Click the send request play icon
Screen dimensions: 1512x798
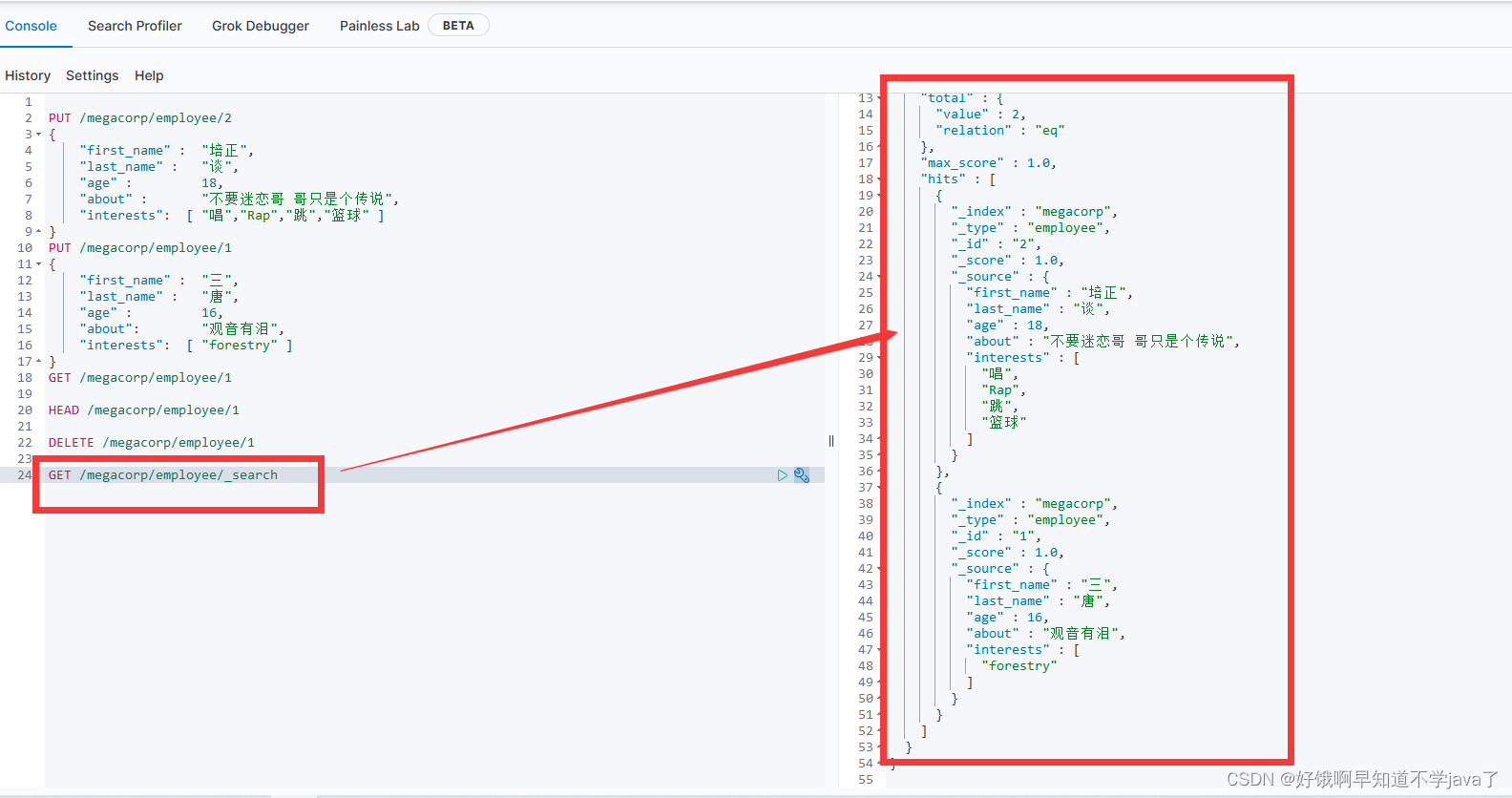(783, 475)
